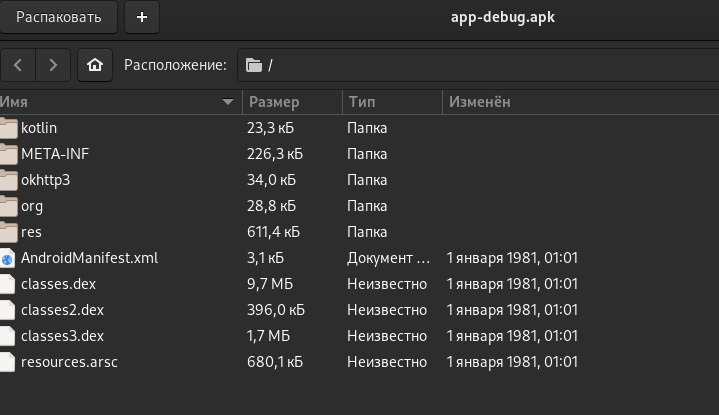The height and width of the screenshot is (415, 719).
Task: Click the classes.dex file icon
Action: (x=7, y=284)
